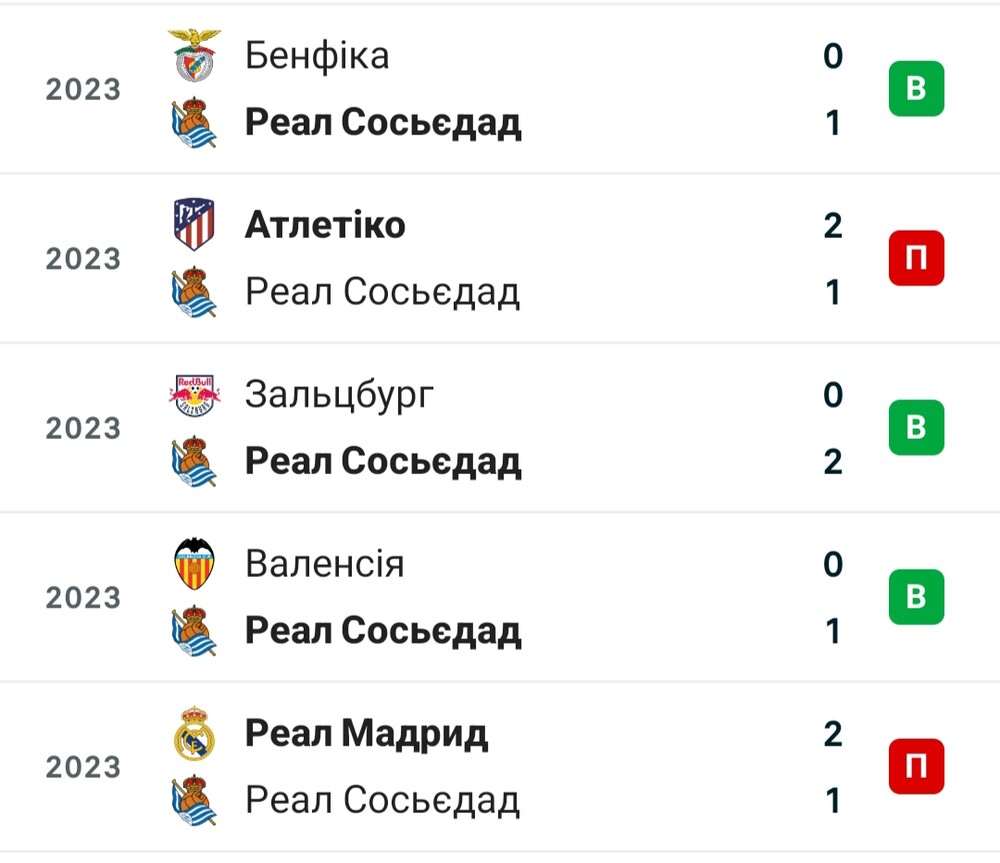Click Real Sociedad crest under Real Madrid
The image size is (1000, 863).
[195, 800]
